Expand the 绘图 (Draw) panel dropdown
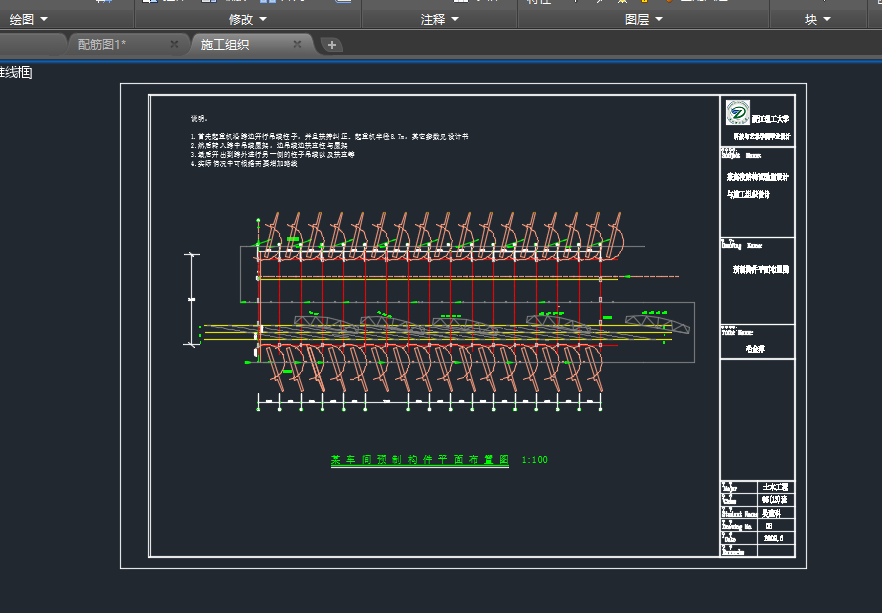This screenshot has height=613, width=882. coord(28,19)
